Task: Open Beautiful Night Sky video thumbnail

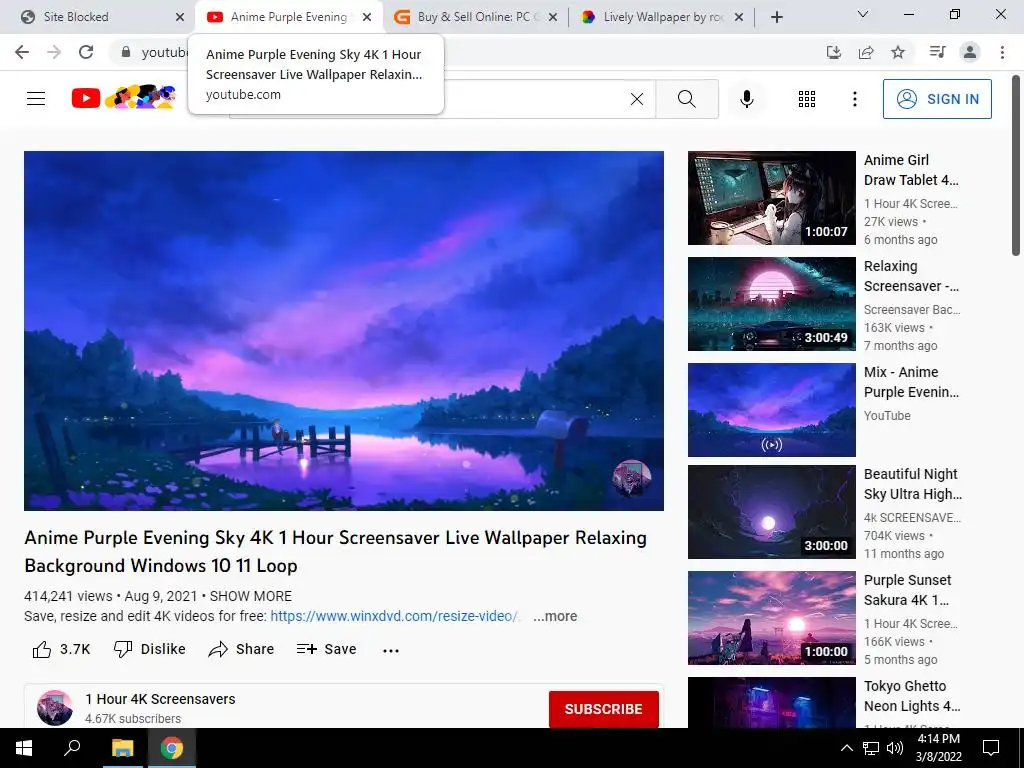Action: pyautogui.click(x=771, y=512)
